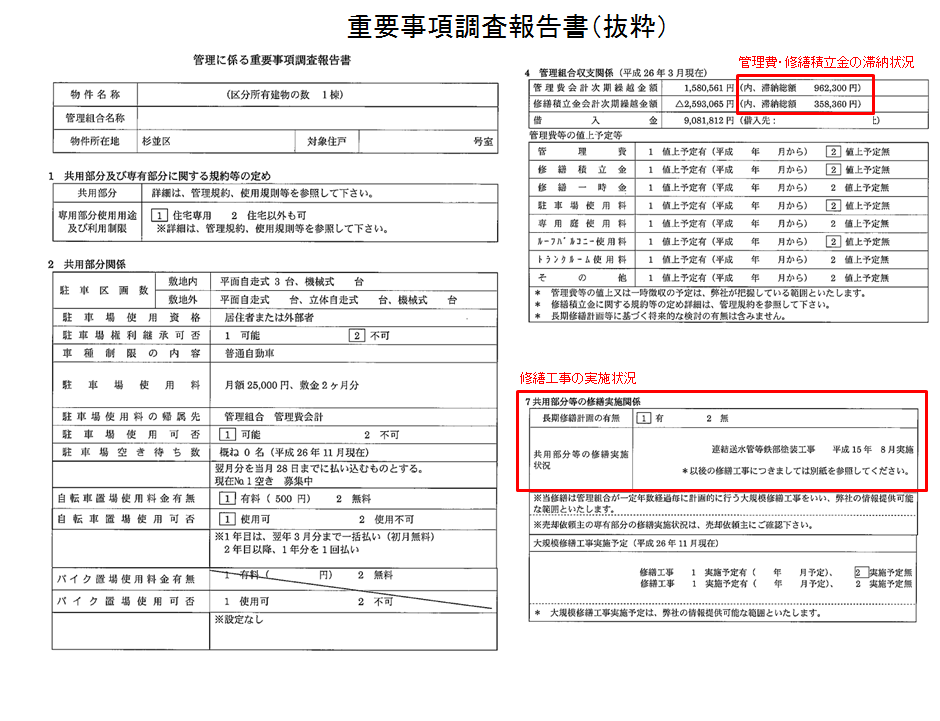Select boxed 2 値上予定無 in 修繕積立金 row
940x721 pixels.
coord(858,170)
